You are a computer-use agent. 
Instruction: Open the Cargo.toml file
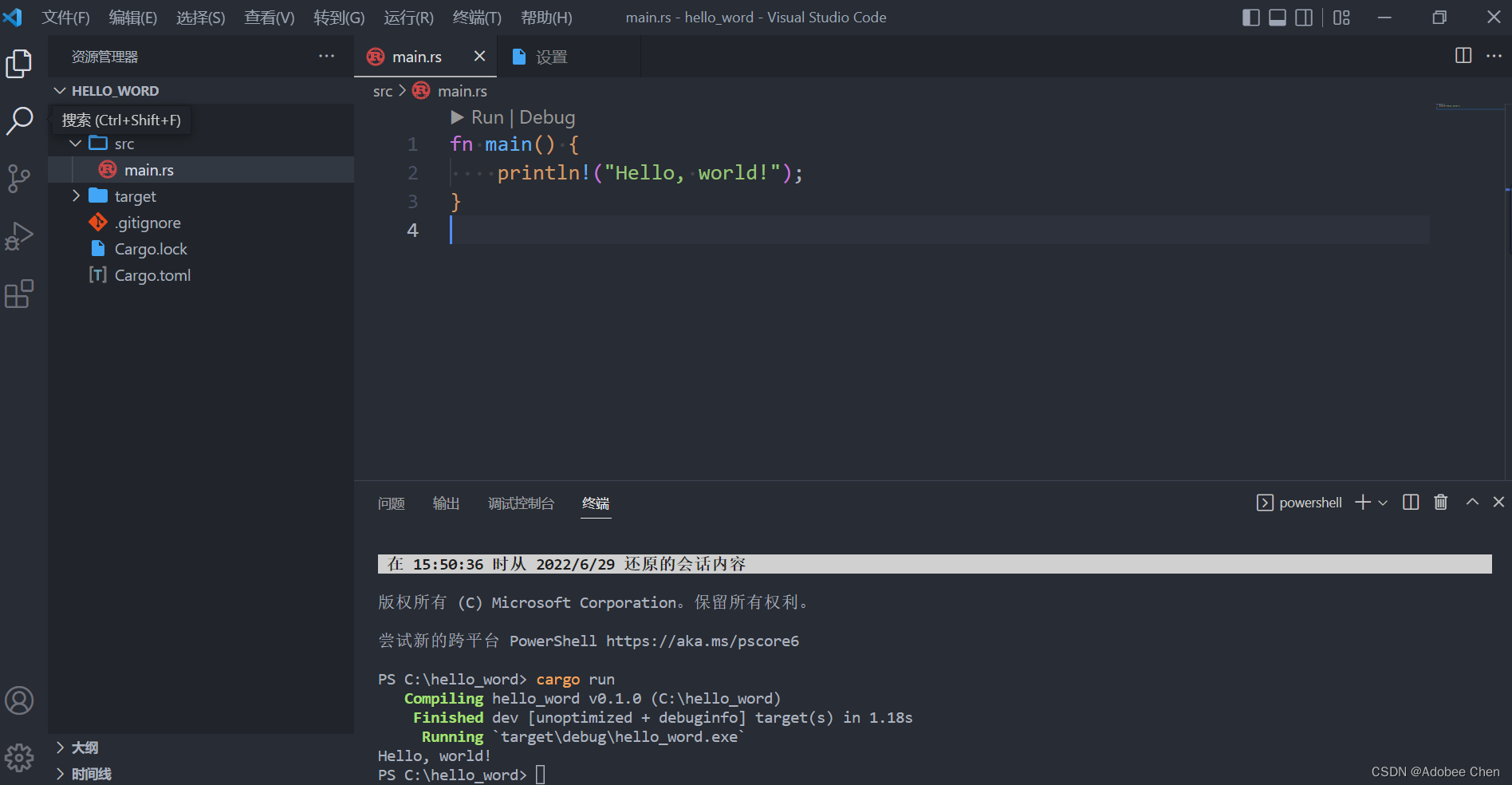(x=152, y=274)
